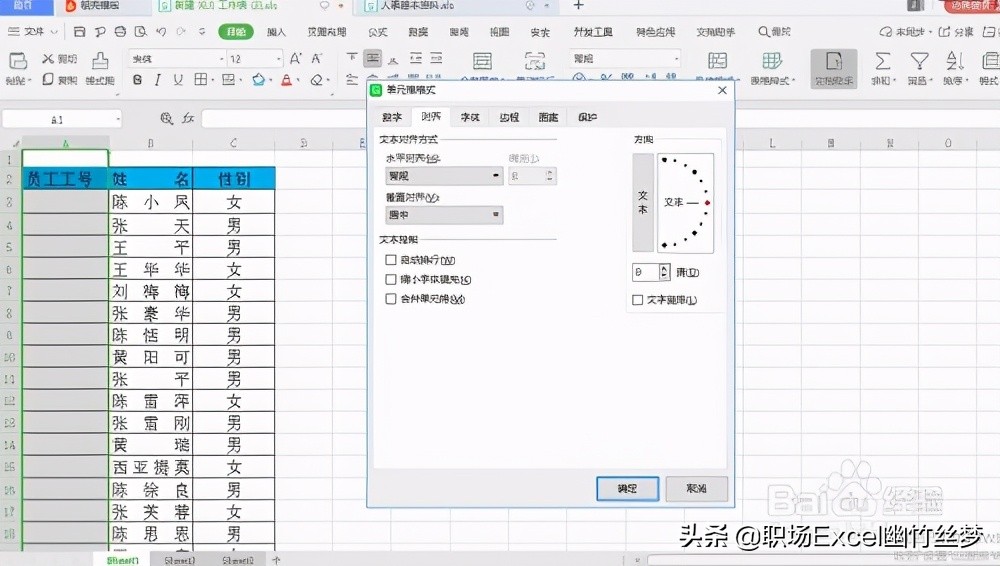
Task: Open the Formulas ribbon tab
Action: coord(378,31)
